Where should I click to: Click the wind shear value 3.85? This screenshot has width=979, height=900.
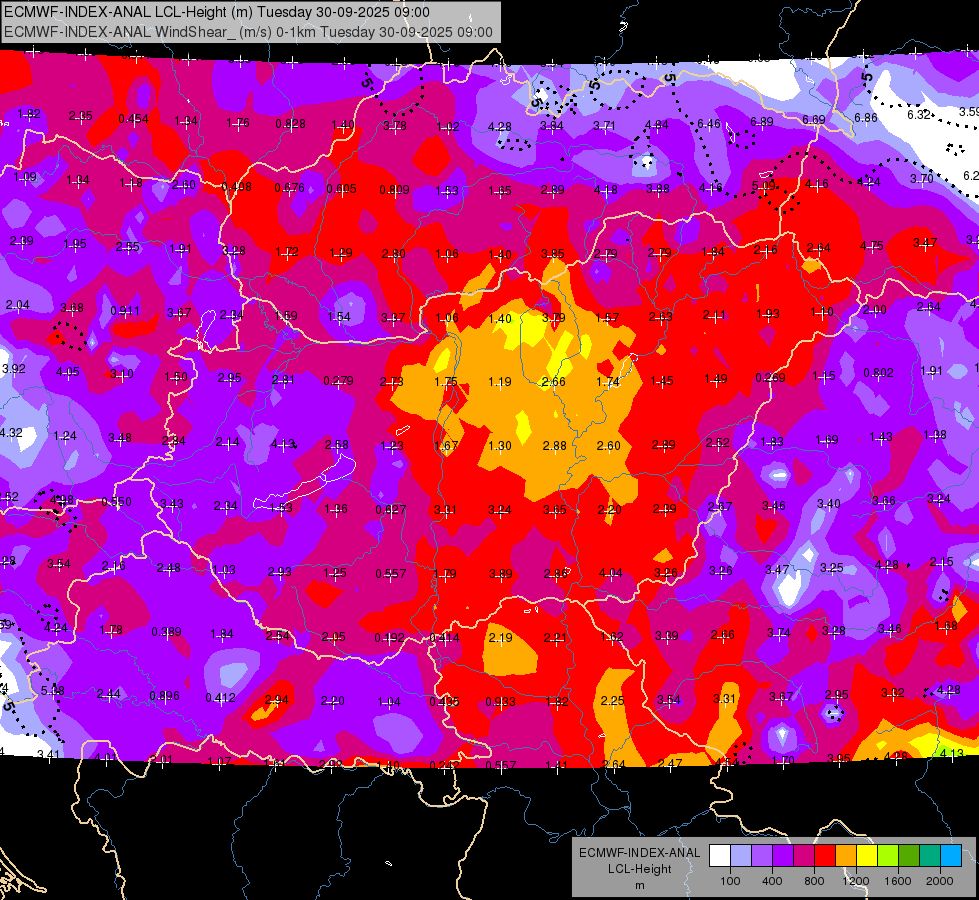tap(553, 254)
